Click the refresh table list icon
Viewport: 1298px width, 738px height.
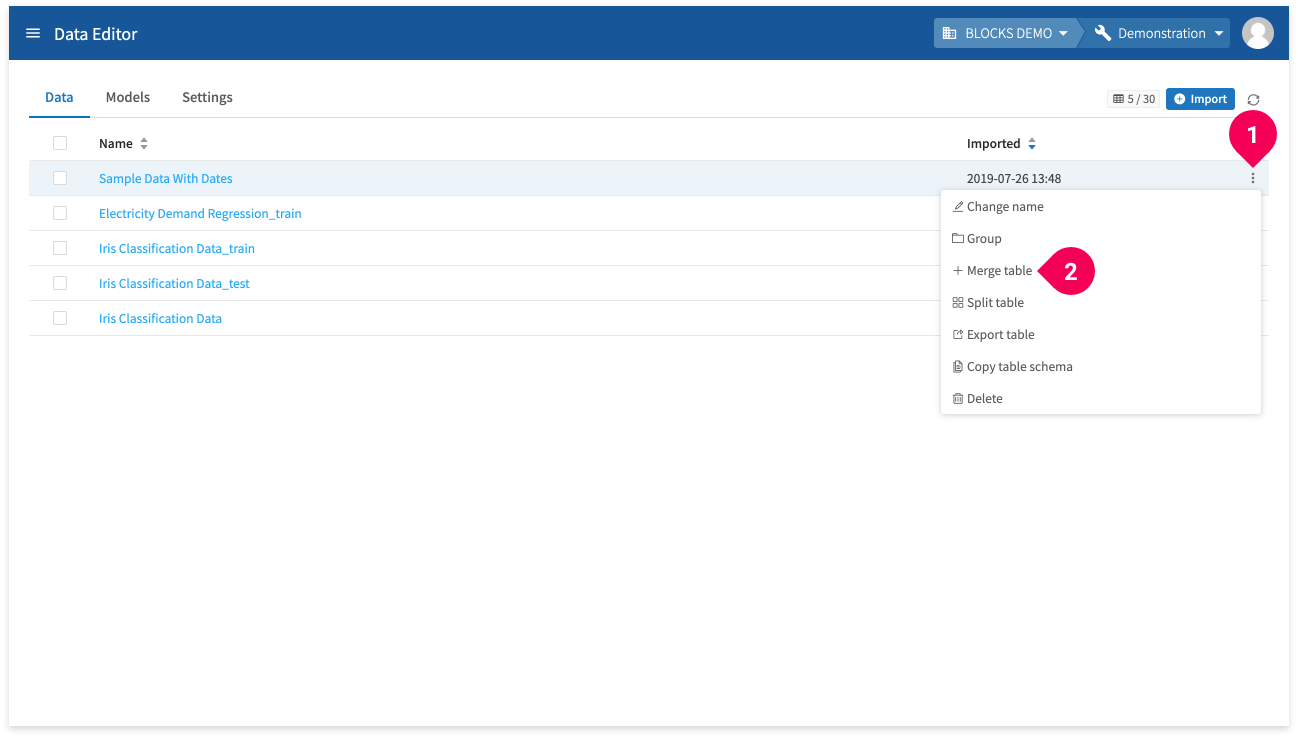[1253, 99]
